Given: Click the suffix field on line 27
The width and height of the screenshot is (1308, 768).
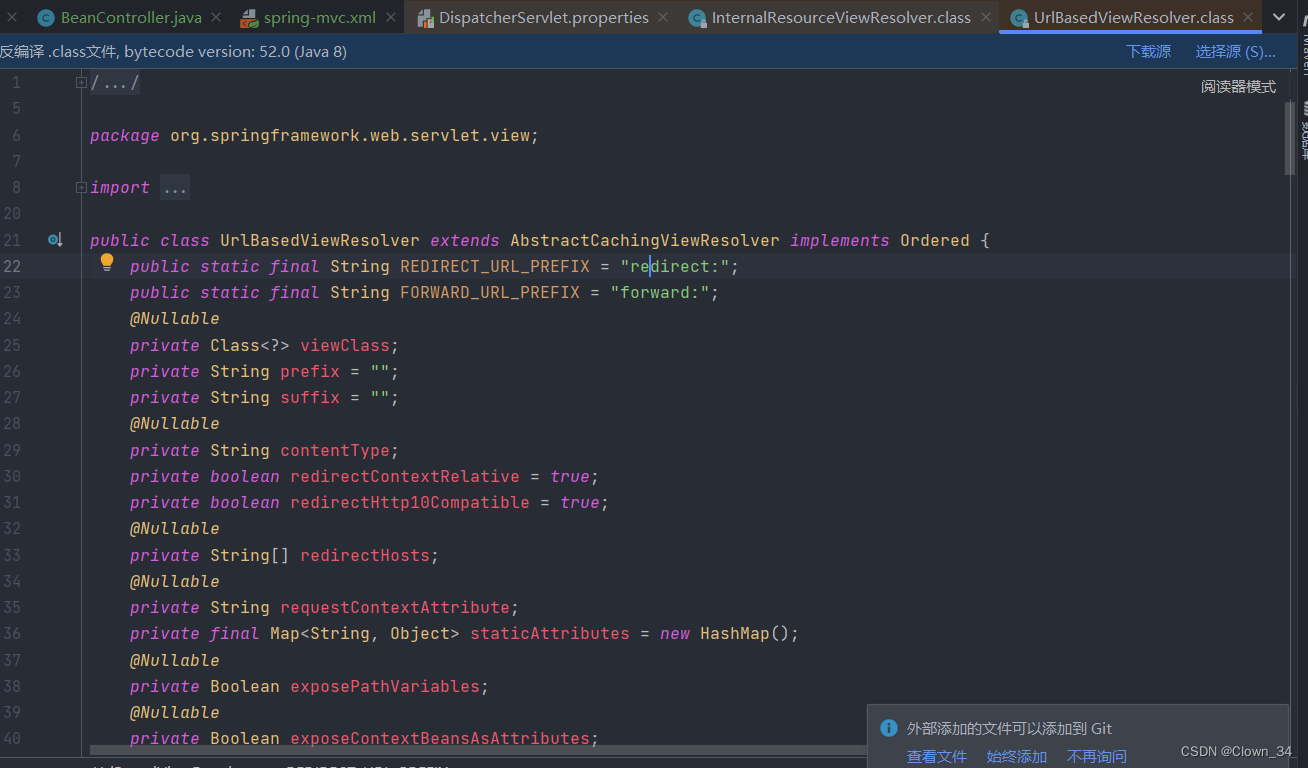Looking at the screenshot, I should [310, 397].
